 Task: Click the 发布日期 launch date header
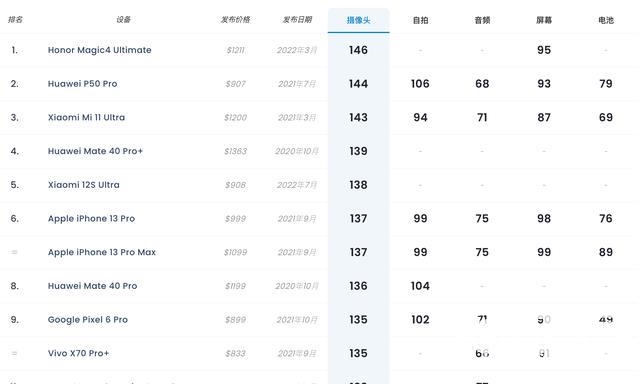tap(297, 20)
